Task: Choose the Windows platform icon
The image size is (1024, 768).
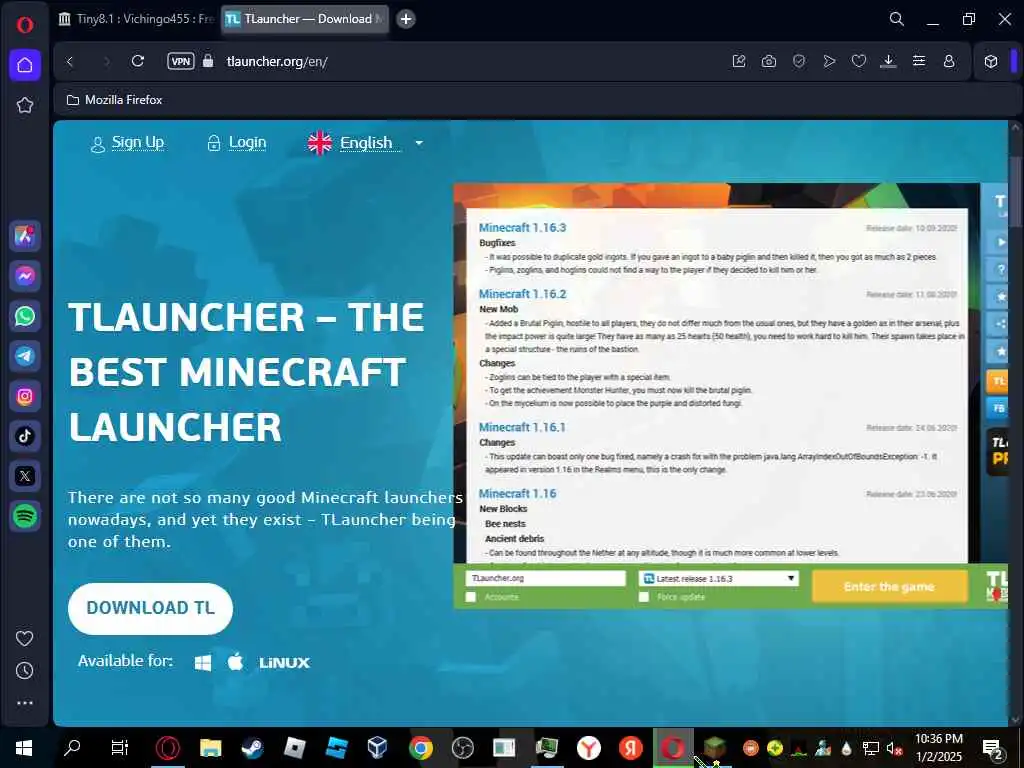Action: [x=203, y=663]
